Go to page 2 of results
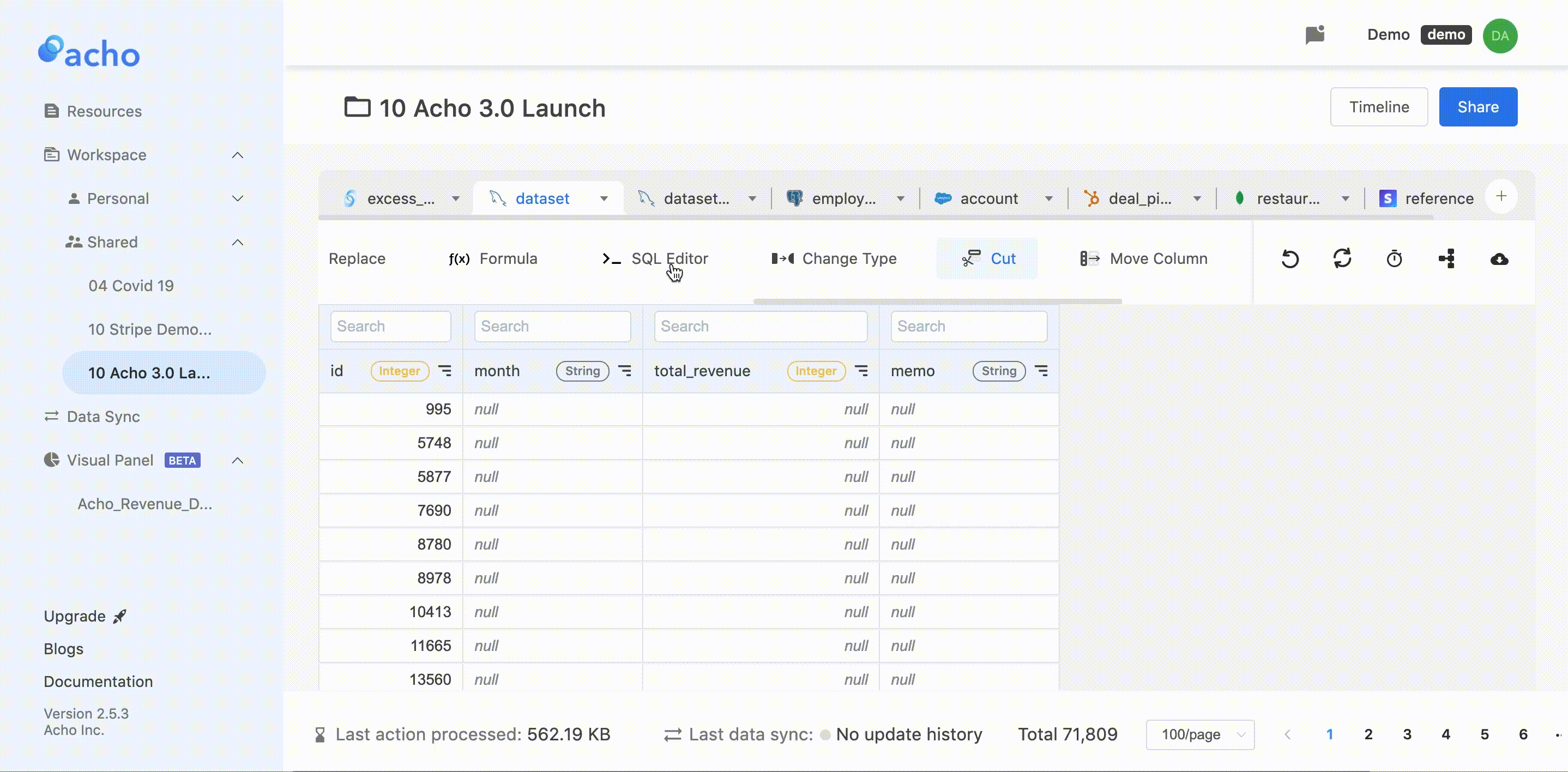This screenshot has width=1568, height=772. [x=1368, y=734]
